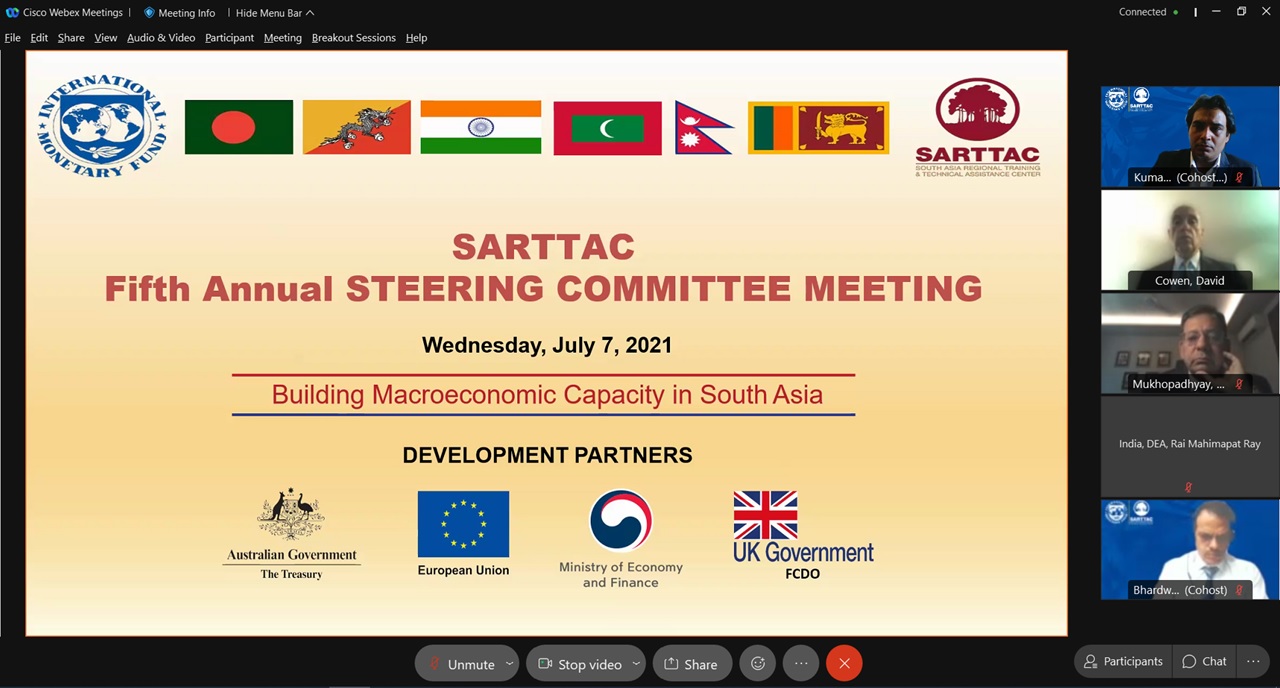This screenshot has height=688, width=1280.
Task: Select Bhardwaj cohost video thumbnail
Action: (1190, 550)
